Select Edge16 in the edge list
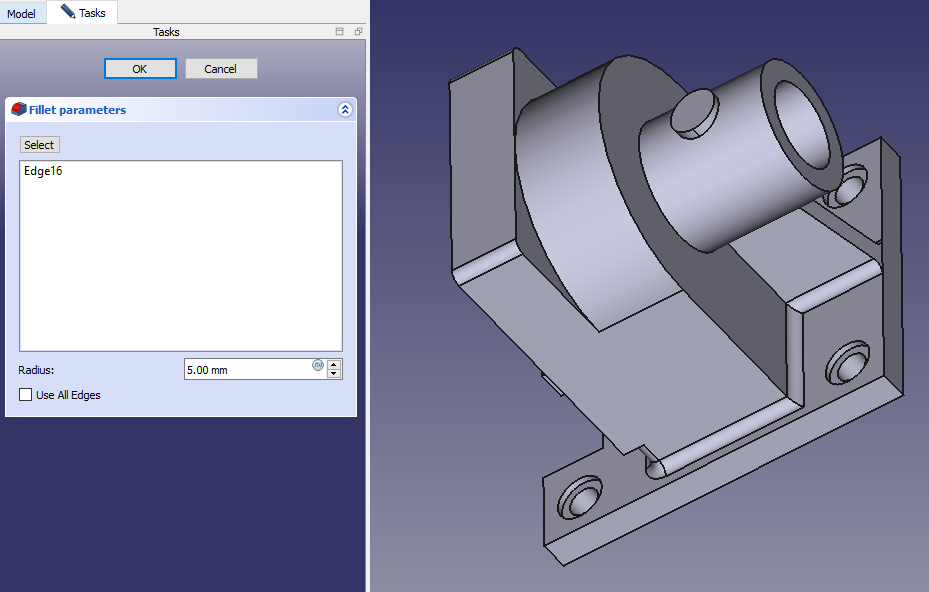Screen dimensions: 929x592 tap(44, 171)
